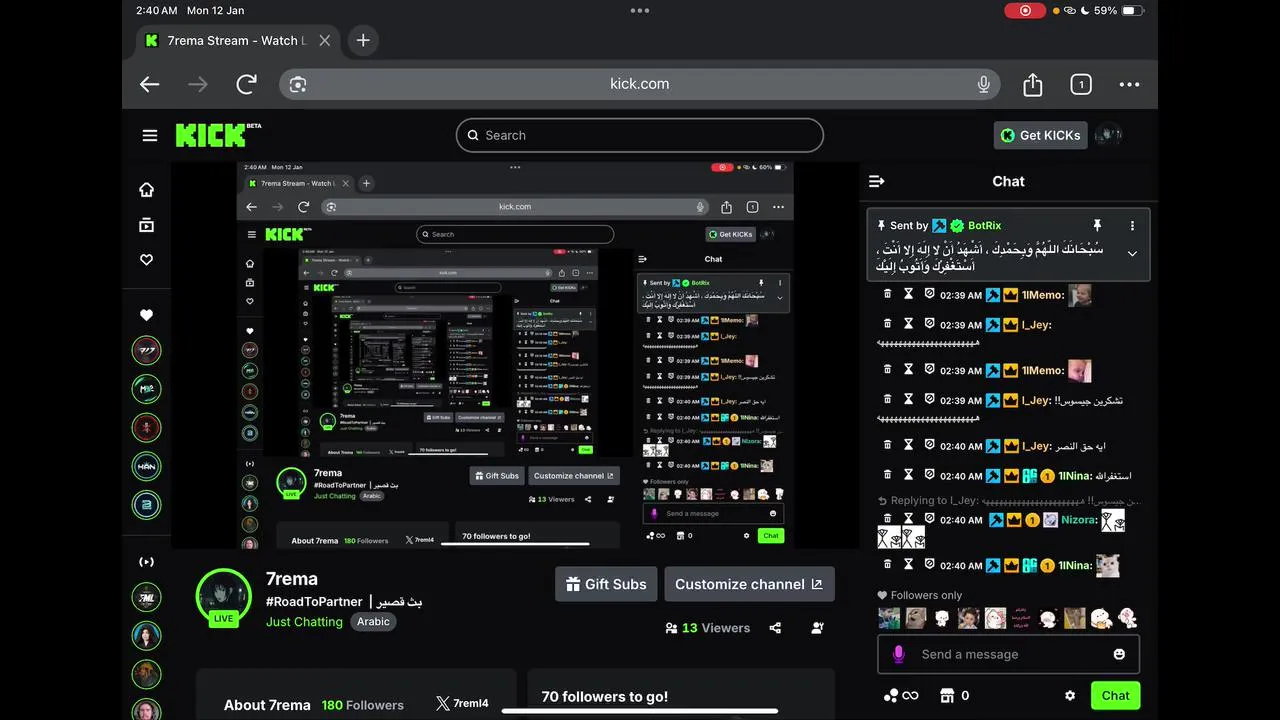
Task: Click the Arabic language tag
Action: 373,622
